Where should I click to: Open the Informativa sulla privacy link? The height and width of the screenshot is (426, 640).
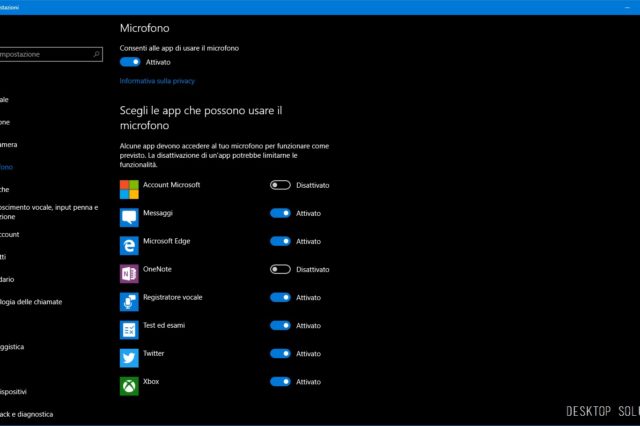(x=157, y=80)
